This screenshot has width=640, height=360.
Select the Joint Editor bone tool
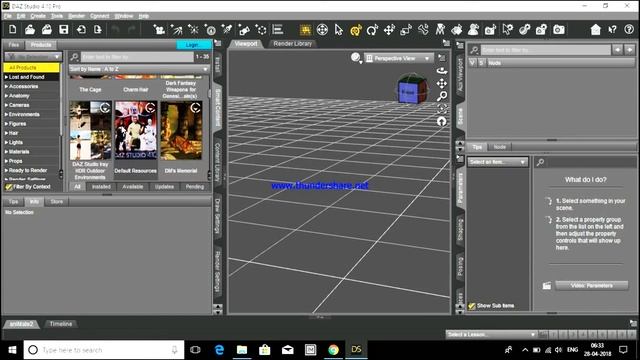423,30
